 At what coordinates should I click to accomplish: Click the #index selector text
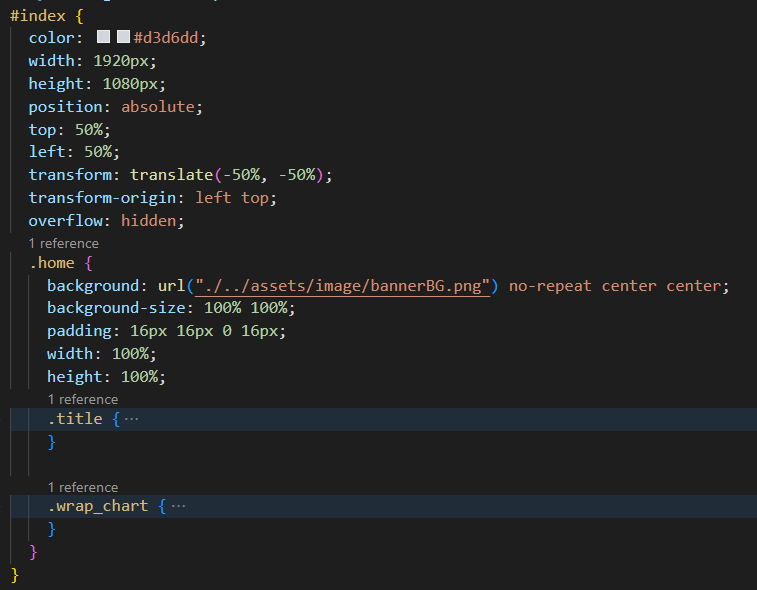pos(38,16)
